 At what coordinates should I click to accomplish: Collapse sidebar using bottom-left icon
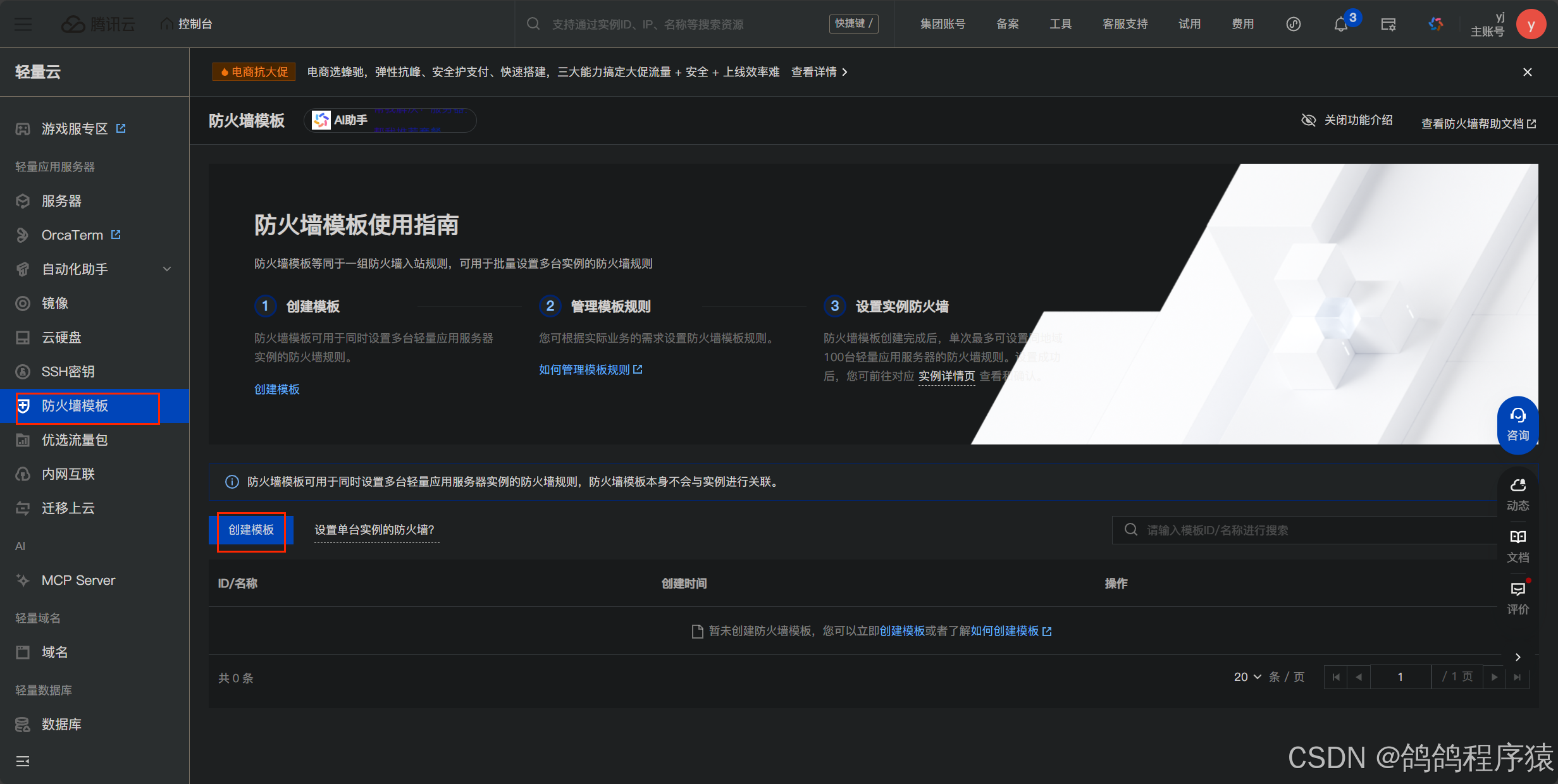23,761
